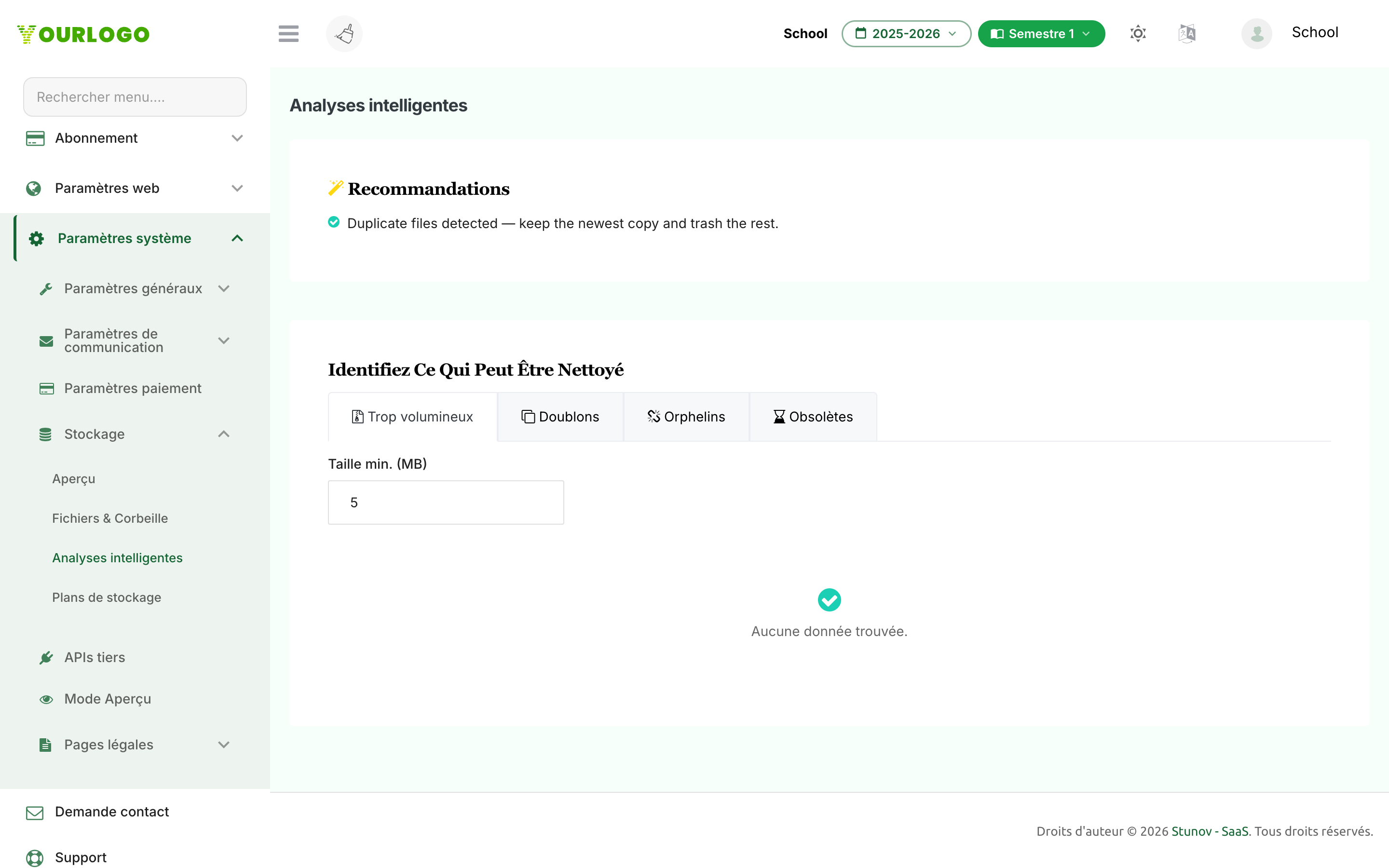The height and width of the screenshot is (868, 1389).
Task: Follow the Stunov - SaaS footer link
Action: point(1210,831)
